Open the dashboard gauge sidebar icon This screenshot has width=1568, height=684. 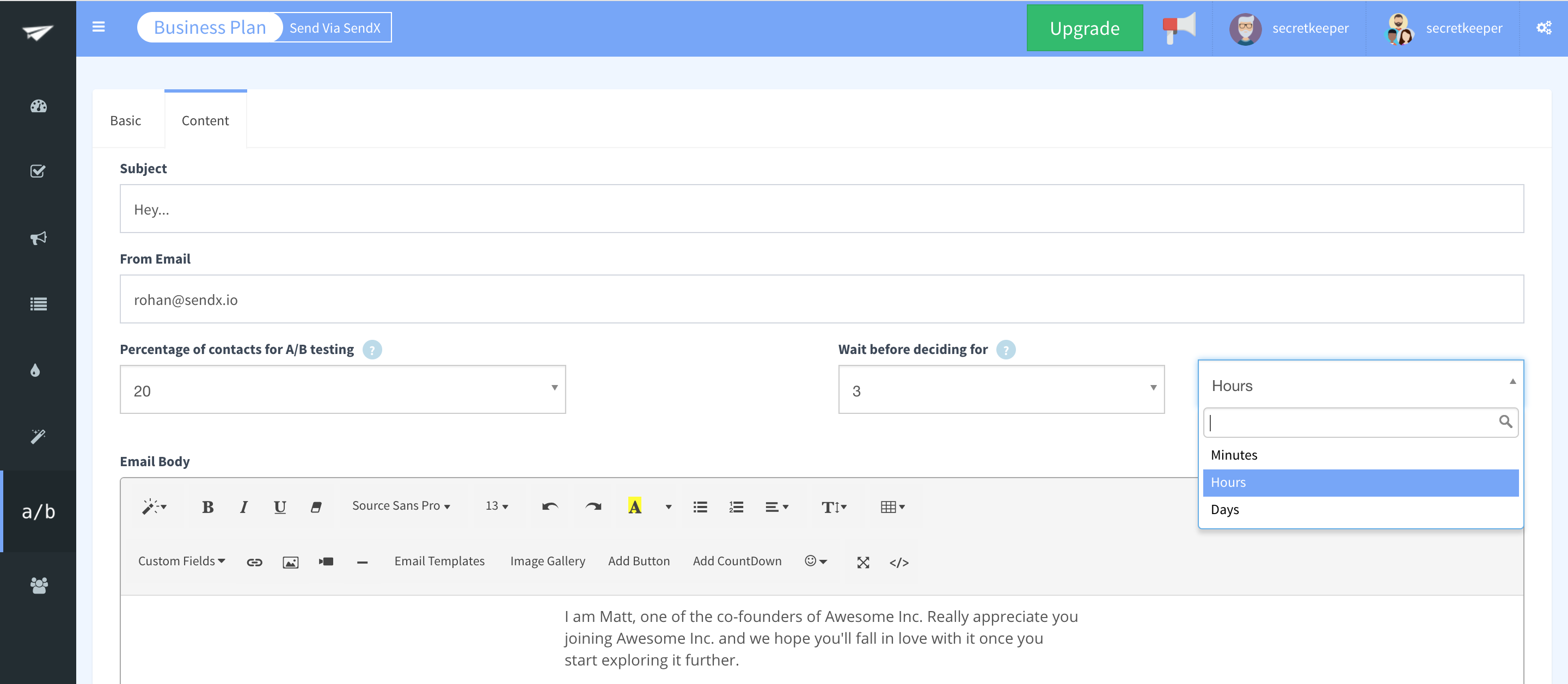tap(38, 106)
